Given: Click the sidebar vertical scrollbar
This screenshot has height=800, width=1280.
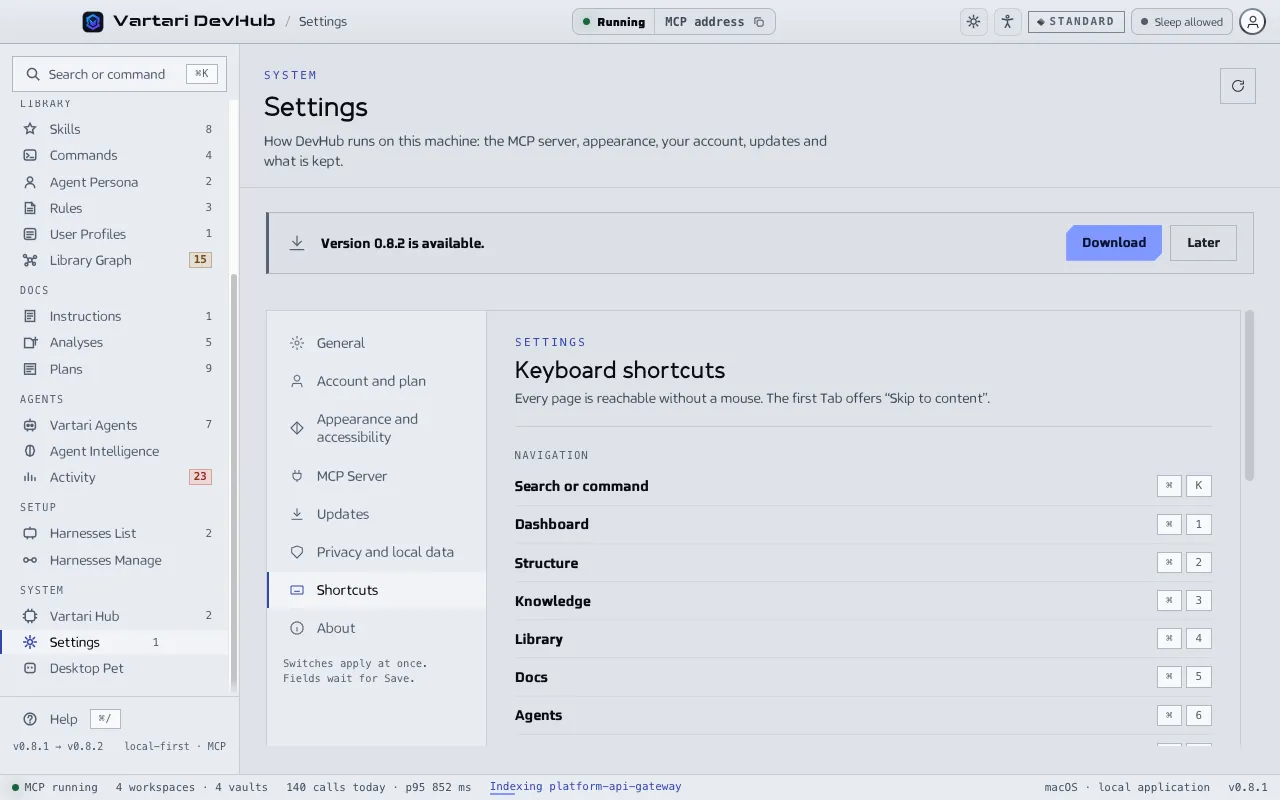Looking at the screenshot, I should click(234, 480).
